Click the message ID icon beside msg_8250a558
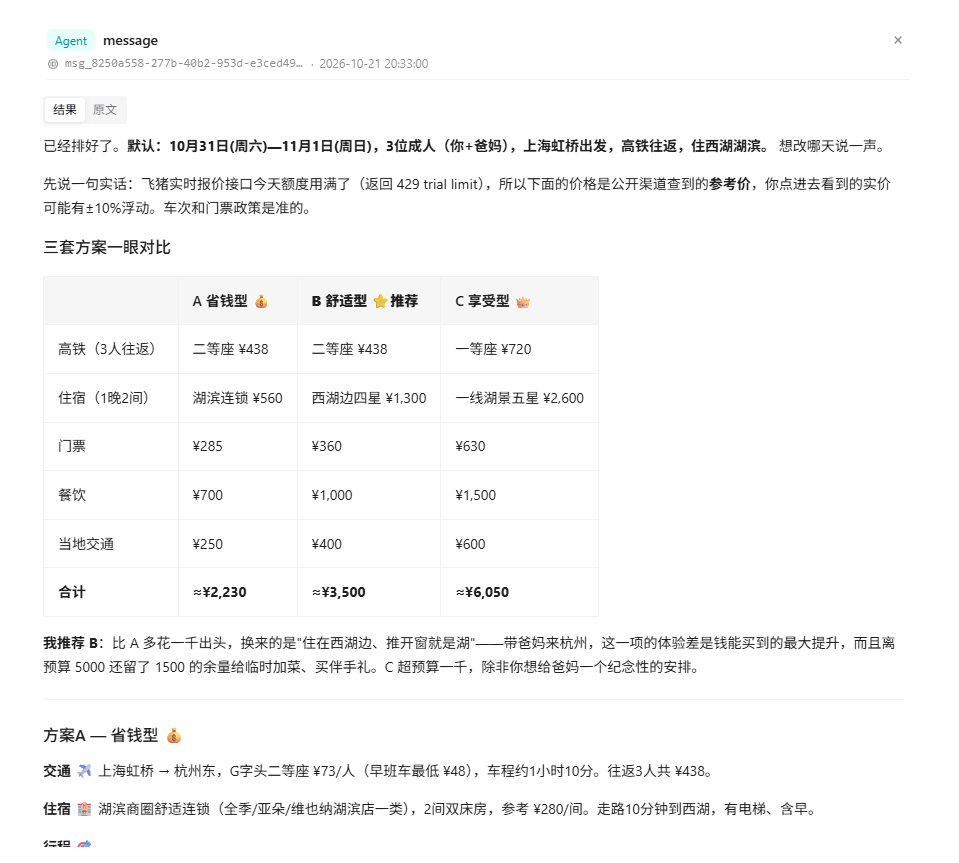 coord(53,64)
